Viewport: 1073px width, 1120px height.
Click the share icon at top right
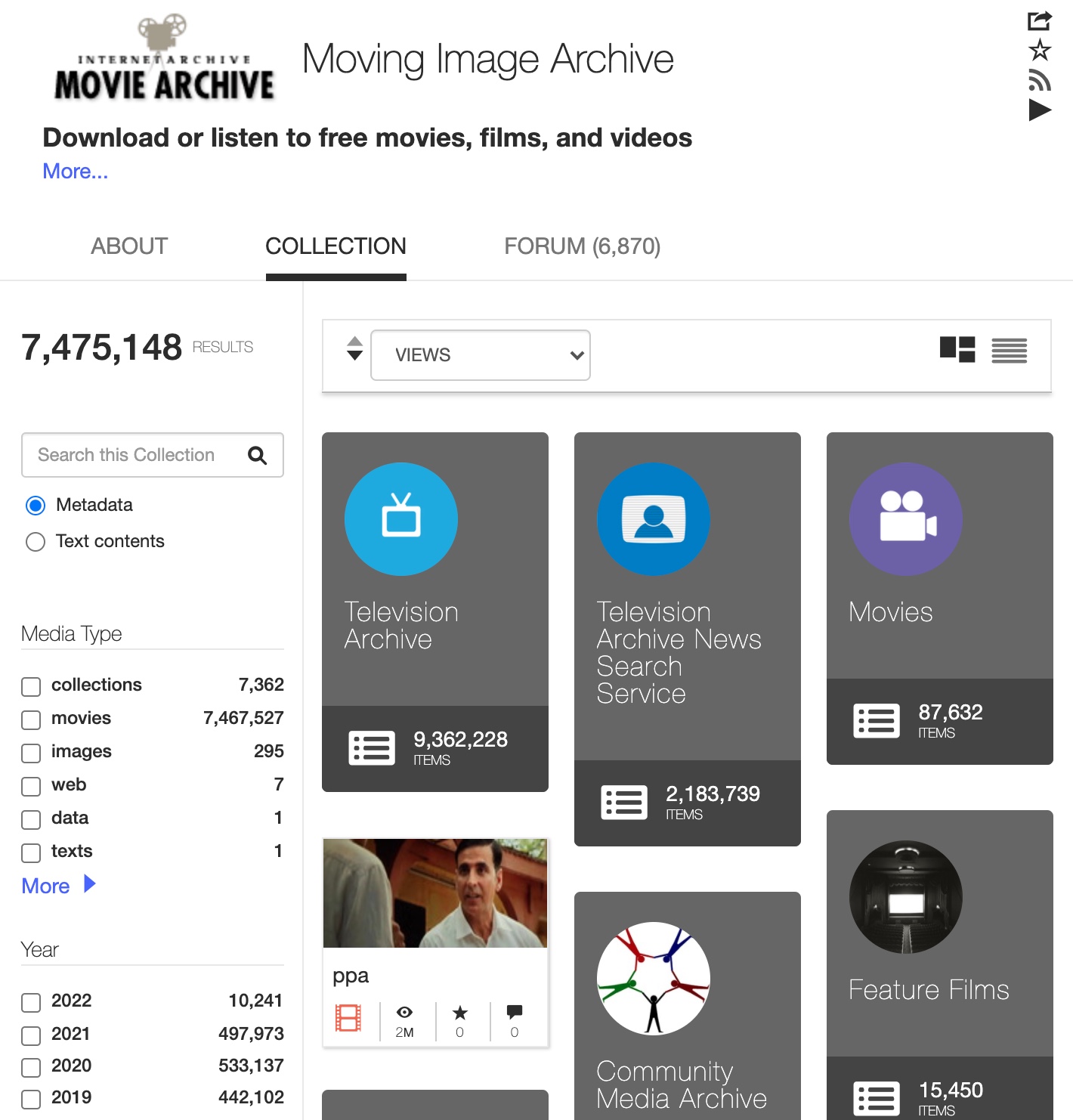1040,20
